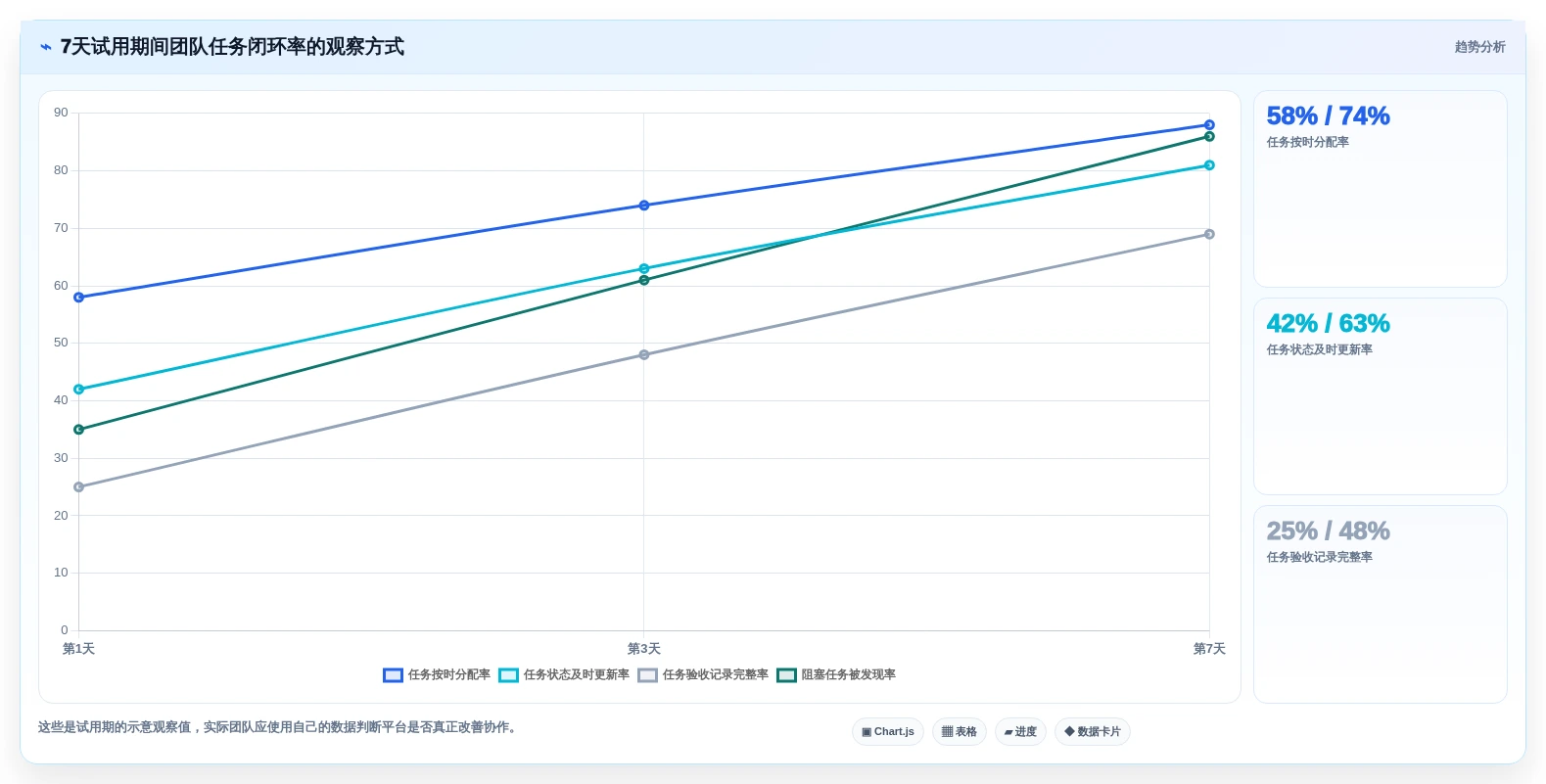1546x784 pixels.
Task: Click gray data point at 第3天 (48)
Action: 644,355
